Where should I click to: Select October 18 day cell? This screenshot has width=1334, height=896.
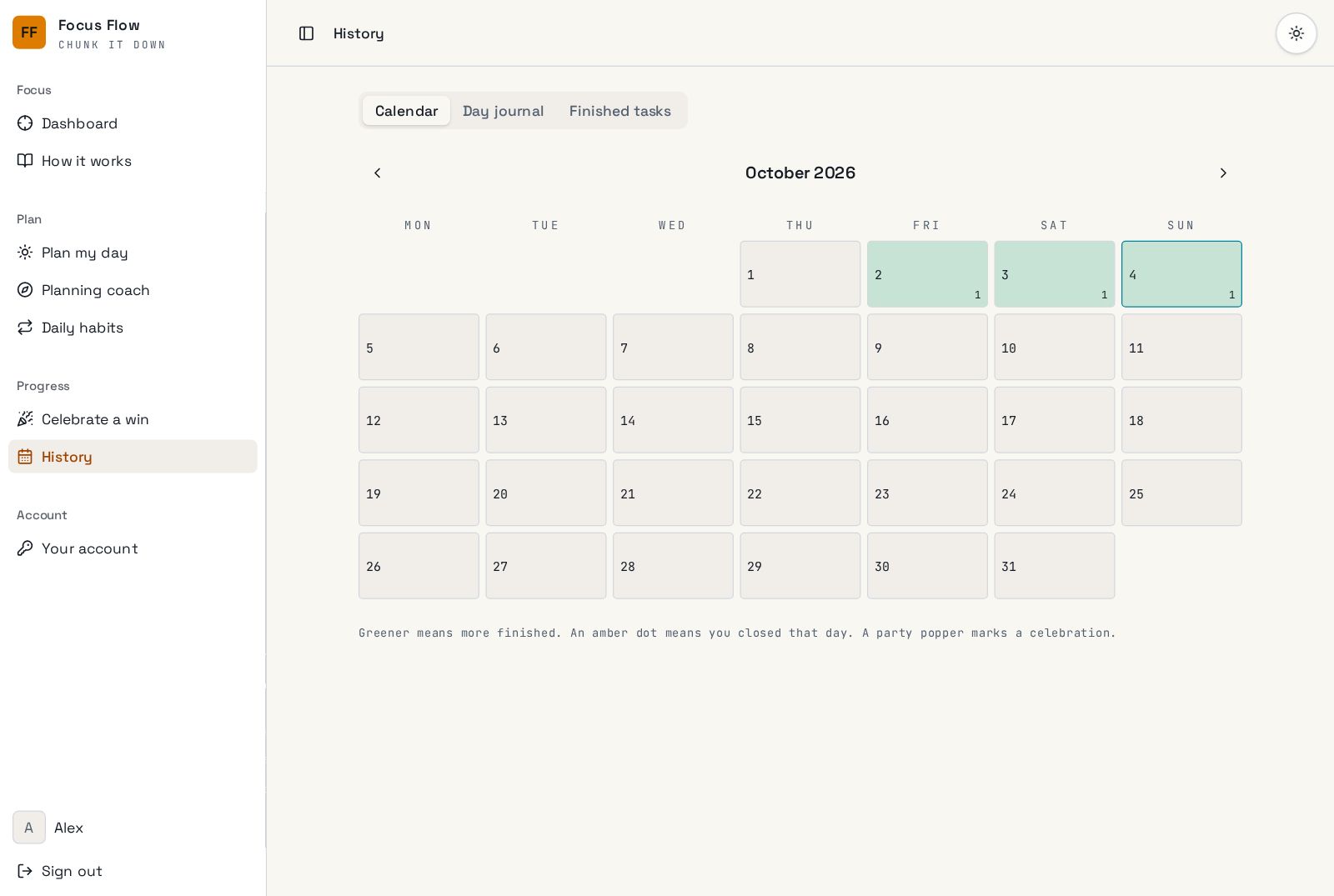click(1181, 420)
